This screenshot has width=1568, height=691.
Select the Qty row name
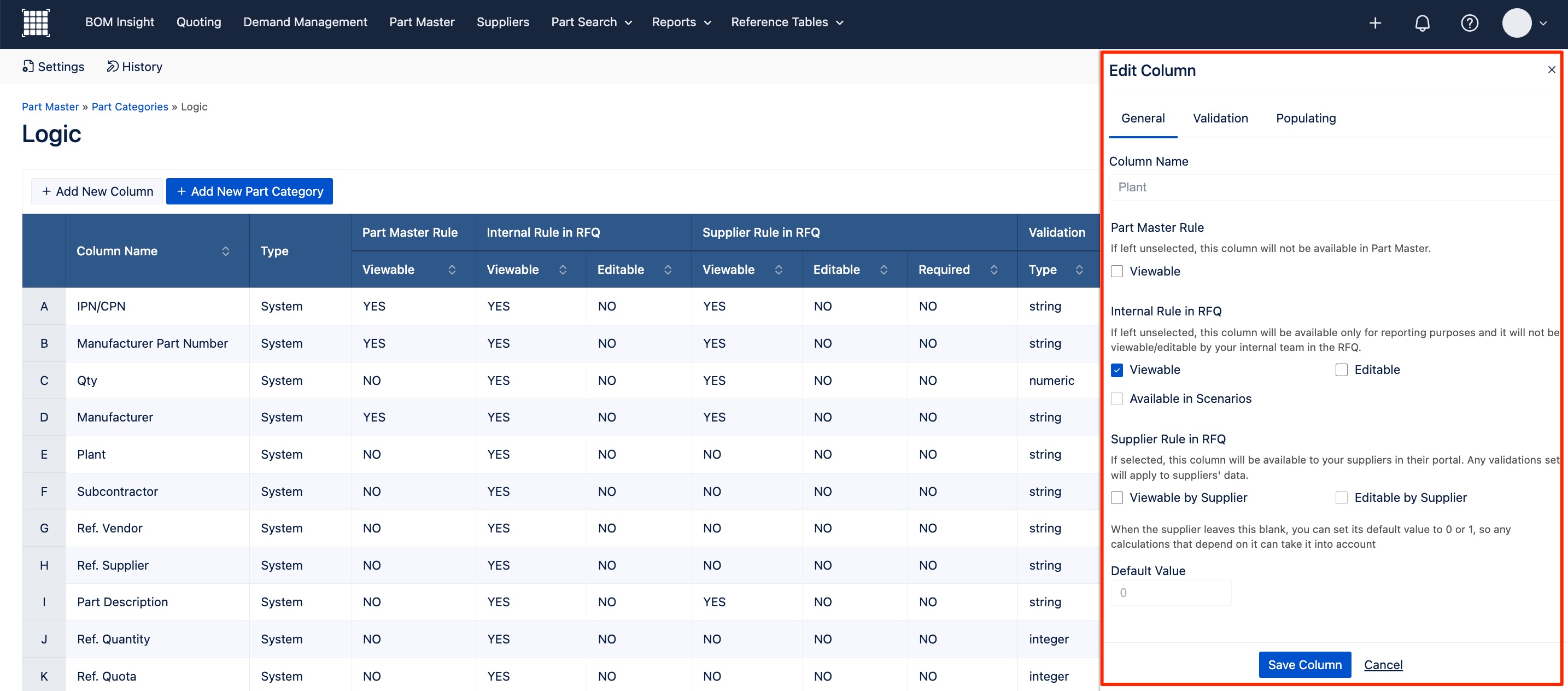tap(87, 380)
